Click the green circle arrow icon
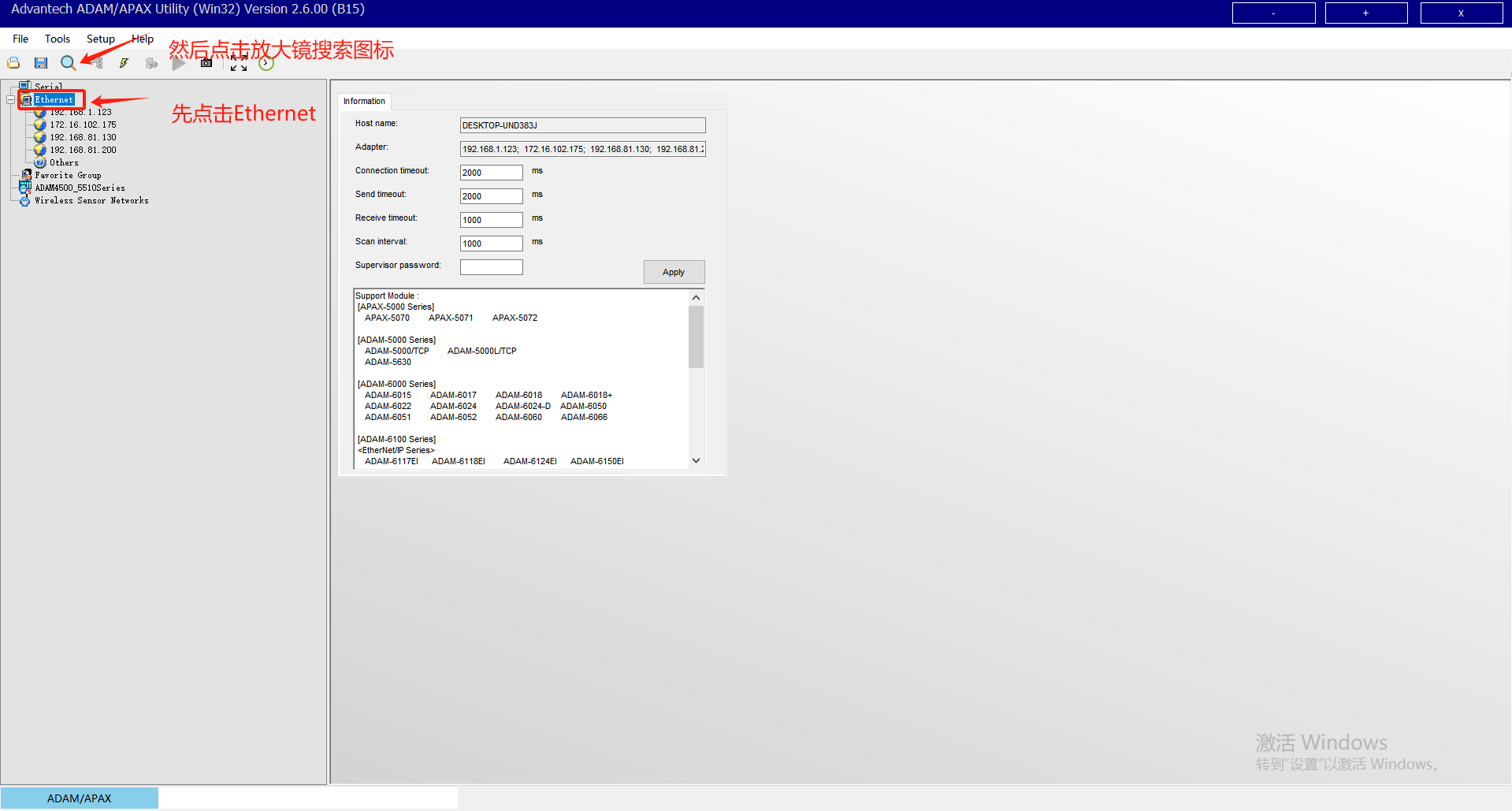The image size is (1512, 811). pos(266,64)
